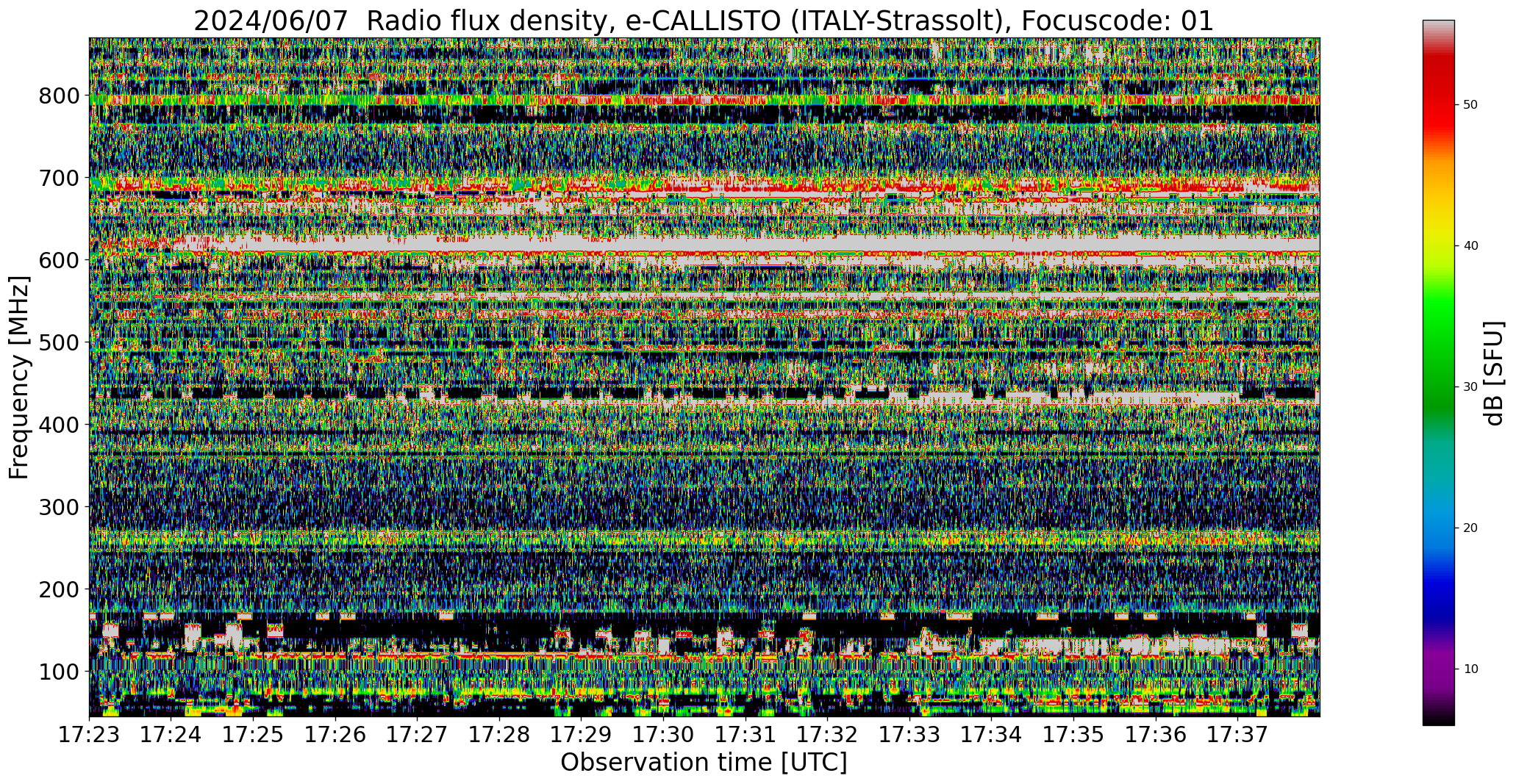Select the 400 frequency tick label

[60, 425]
